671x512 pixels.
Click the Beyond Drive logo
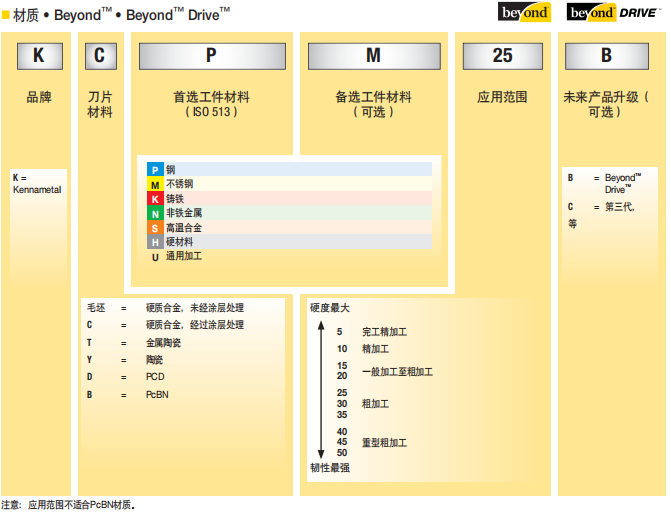point(612,13)
